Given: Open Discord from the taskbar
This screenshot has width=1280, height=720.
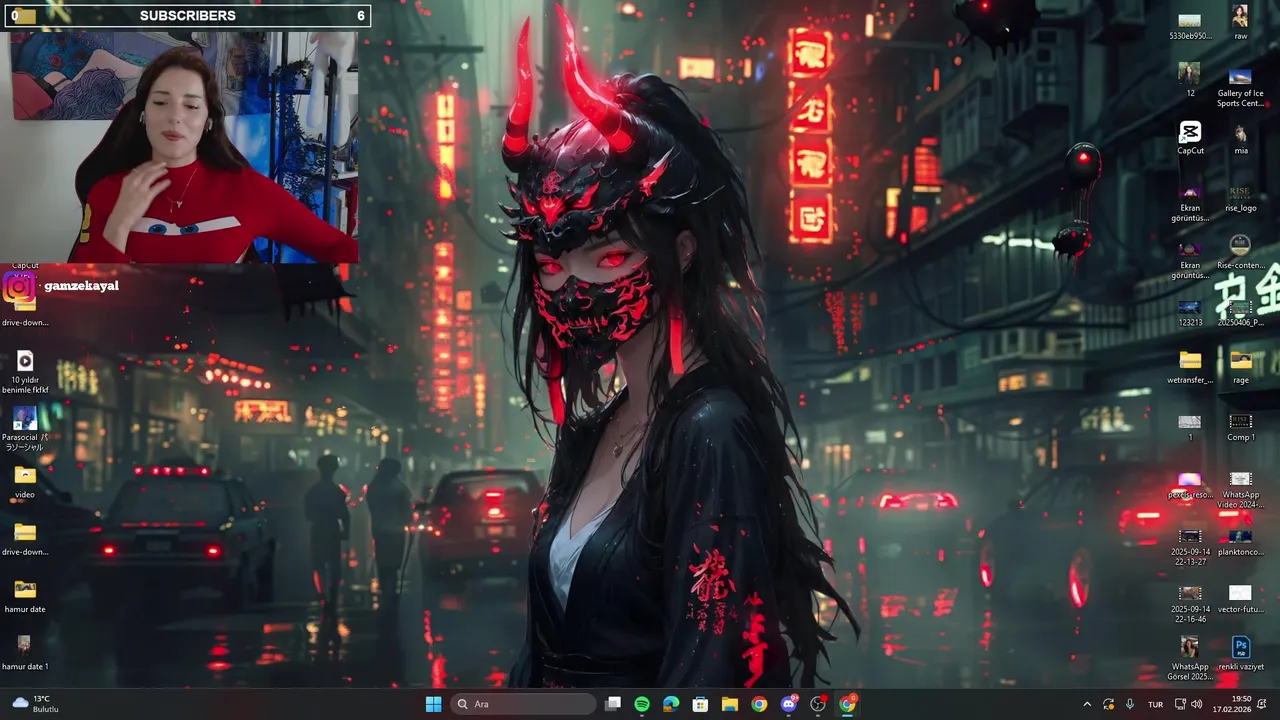Looking at the screenshot, I should click(x=789, y=704).
